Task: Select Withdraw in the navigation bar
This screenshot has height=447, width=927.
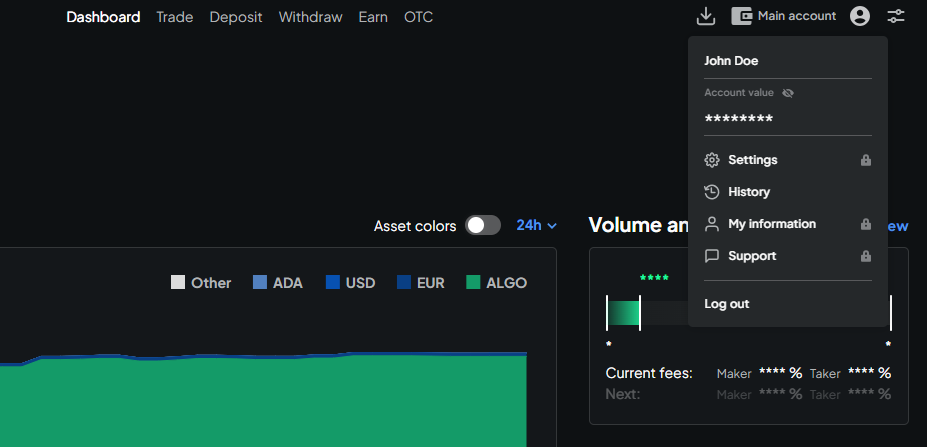Action: click(x=310, y=17)
